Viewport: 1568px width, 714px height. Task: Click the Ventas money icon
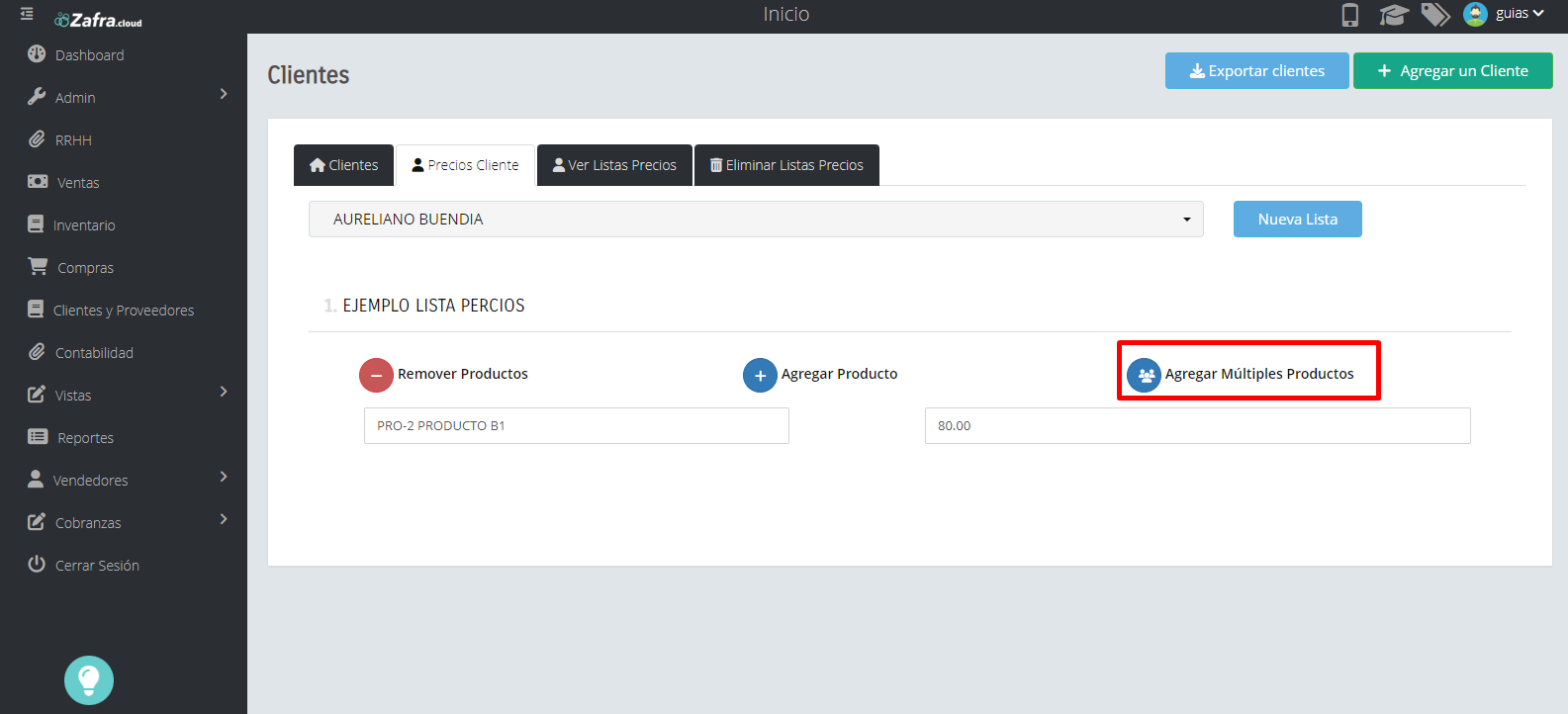point(38,182)
